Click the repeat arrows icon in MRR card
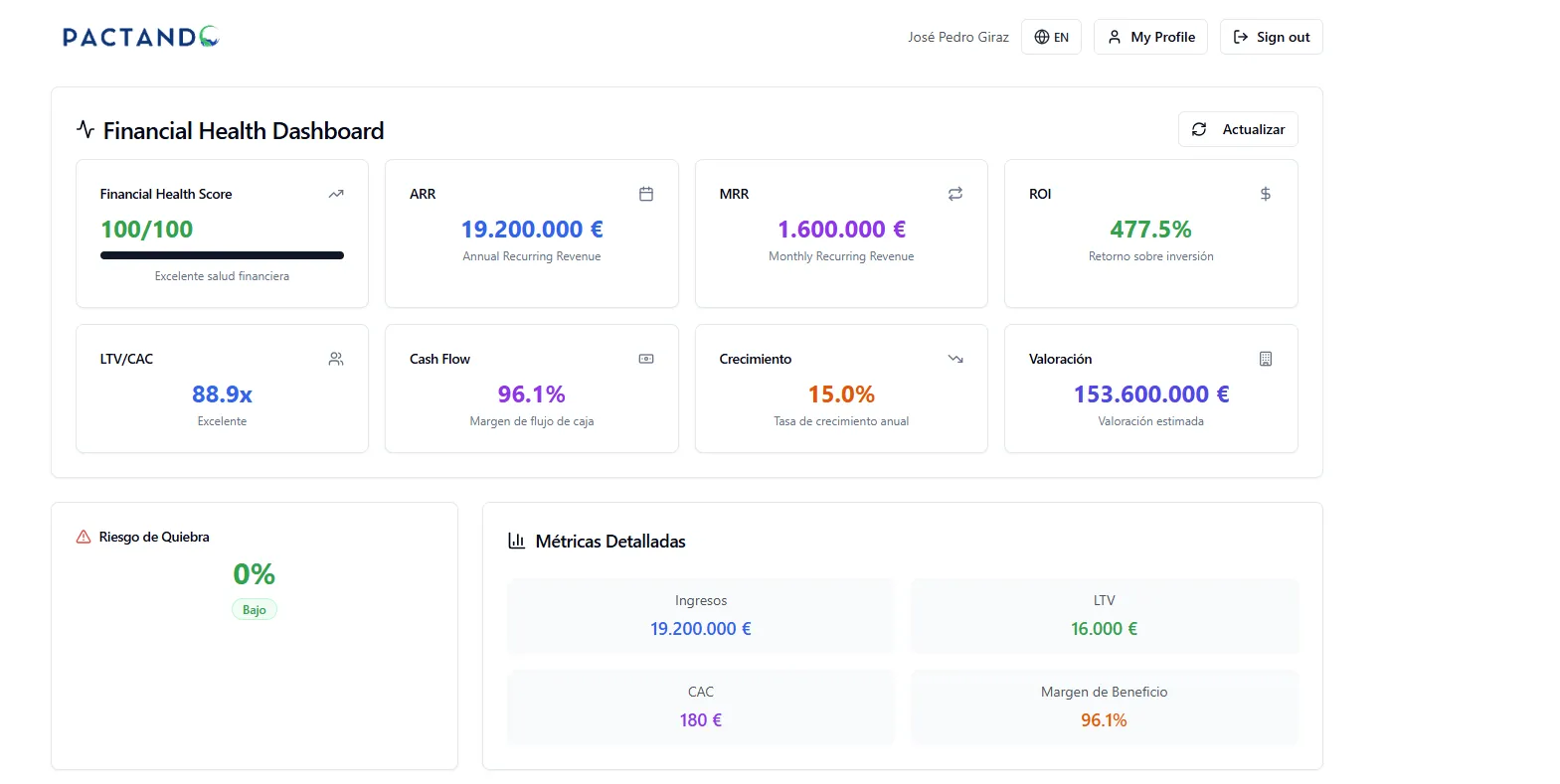This screenshot has height=784, width=1560. (x=954, y=194)
